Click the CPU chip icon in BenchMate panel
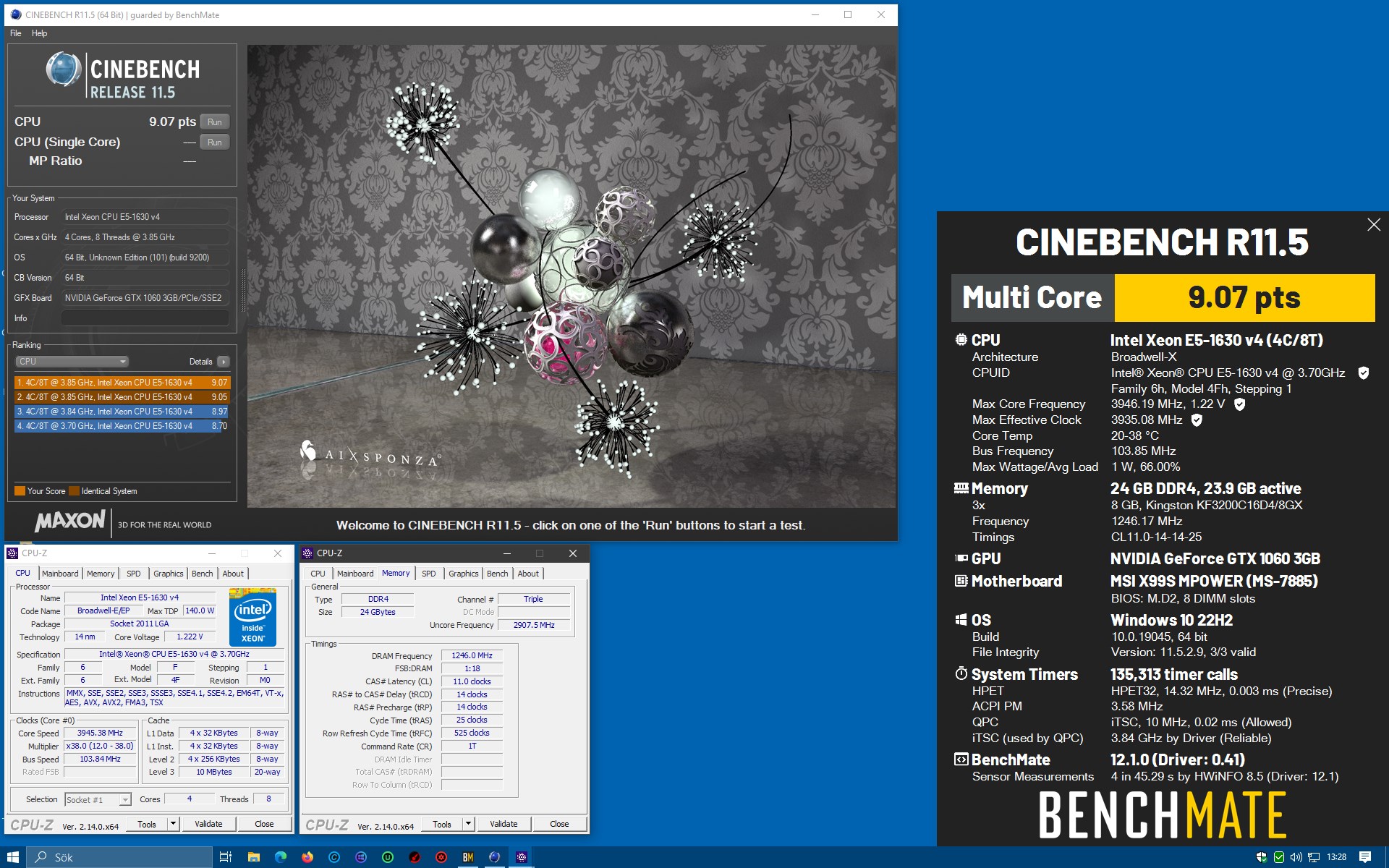Viewport: 1389px width, 868px height. [x=961, y=339]
